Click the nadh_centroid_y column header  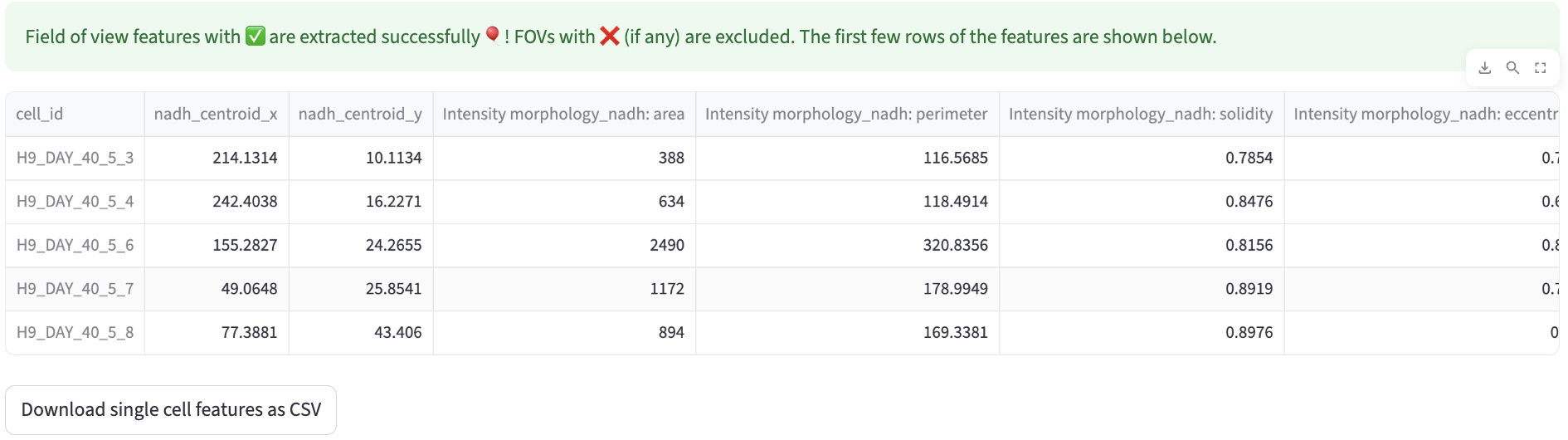point(360,114)
